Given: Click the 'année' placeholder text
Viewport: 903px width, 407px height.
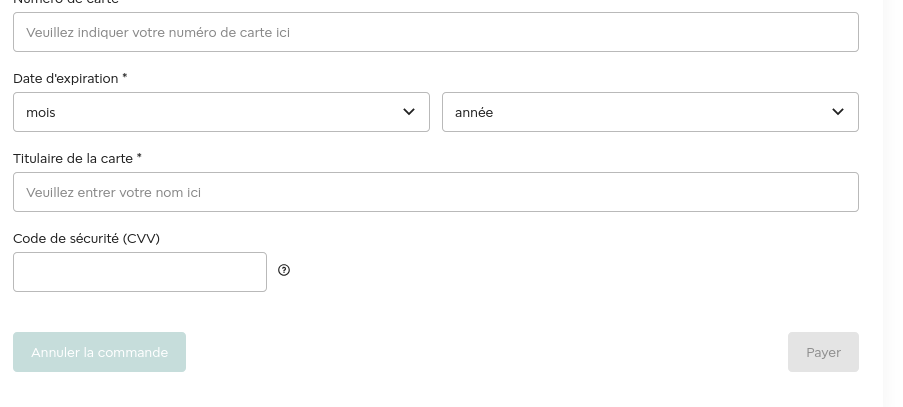Looking at the screenshot, I should [474, 113].
